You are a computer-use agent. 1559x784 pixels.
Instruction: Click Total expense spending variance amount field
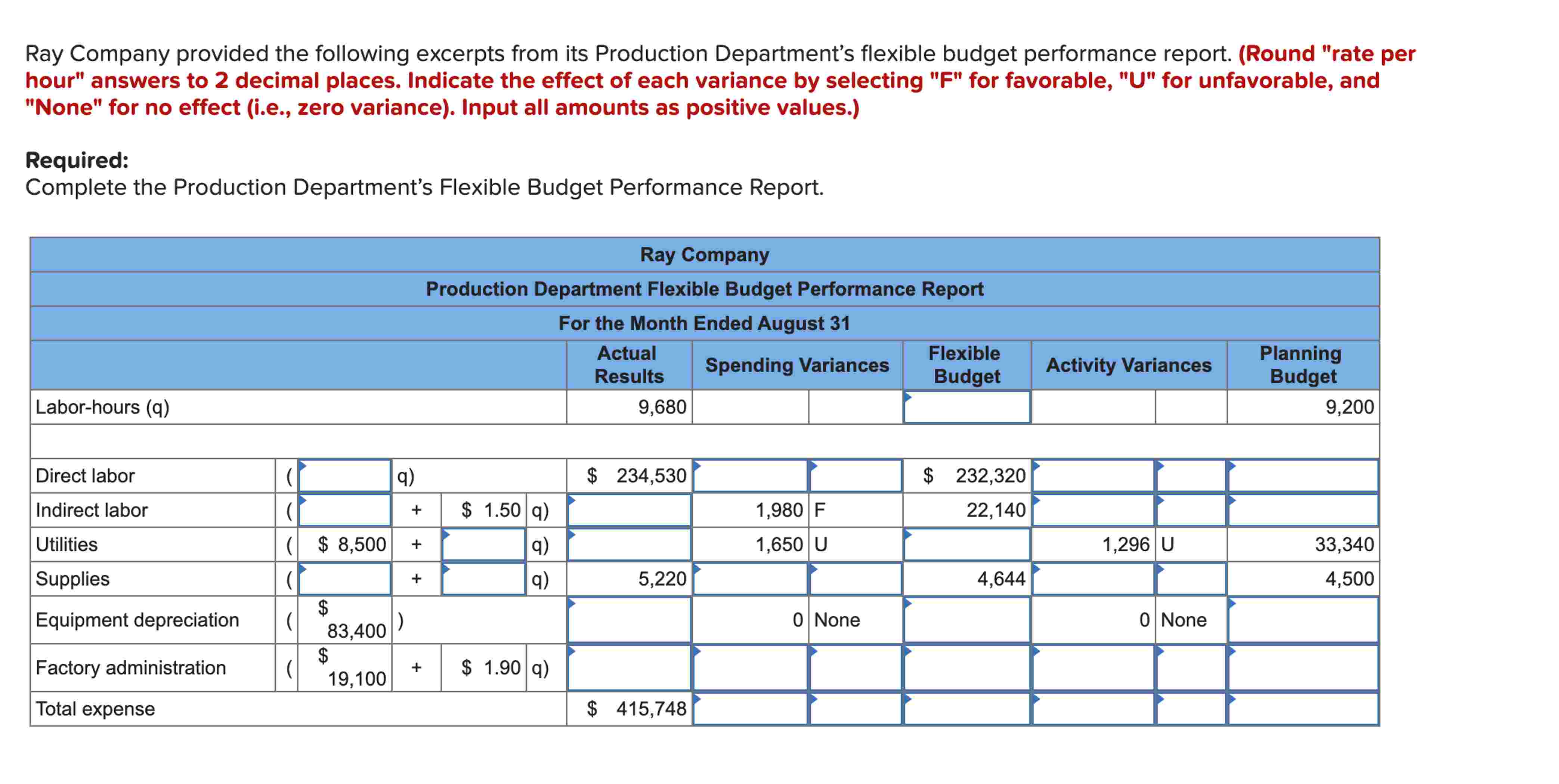pyautogui.click(x=751, y=709)
